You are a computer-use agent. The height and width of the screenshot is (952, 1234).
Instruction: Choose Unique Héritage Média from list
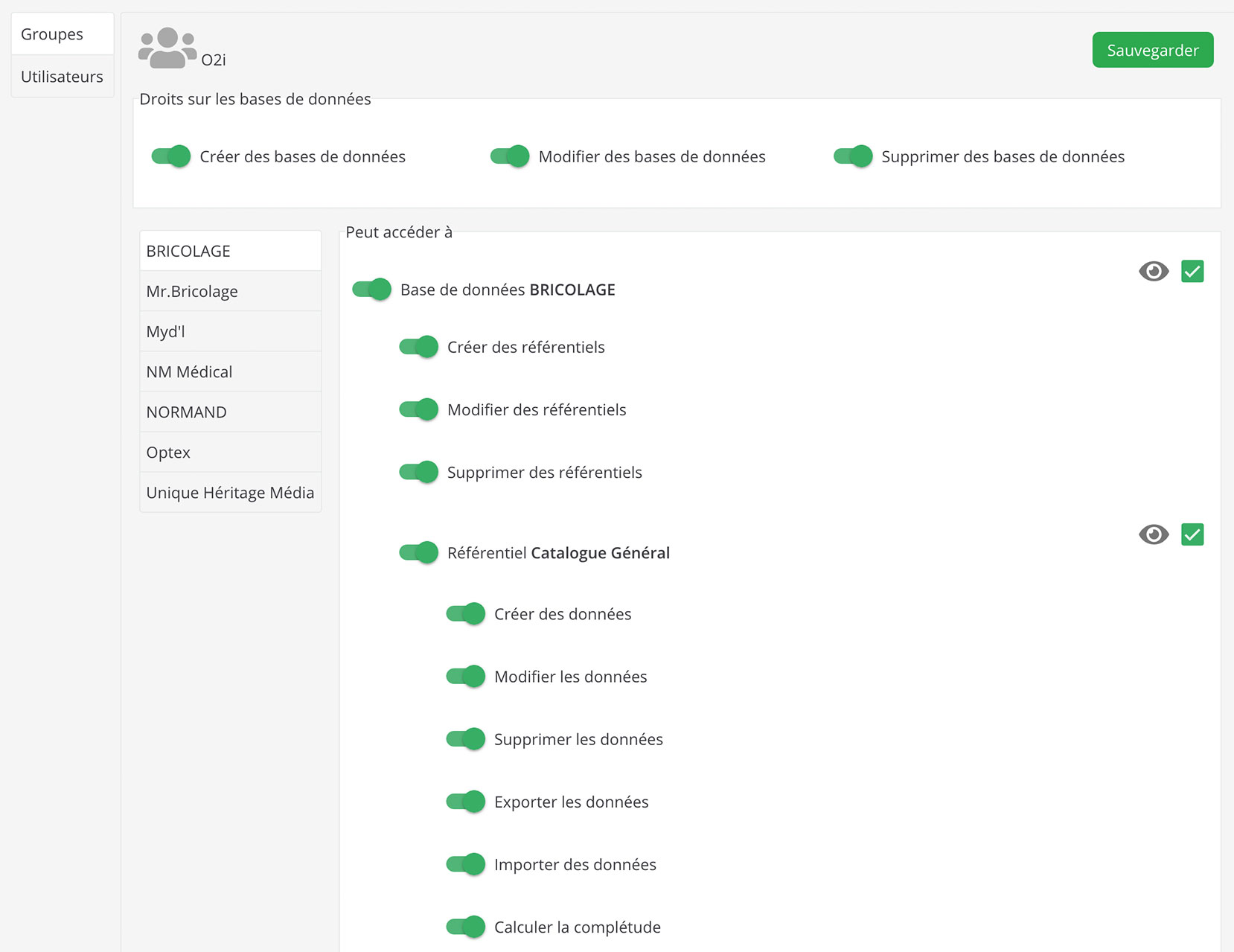coord(230,493)
